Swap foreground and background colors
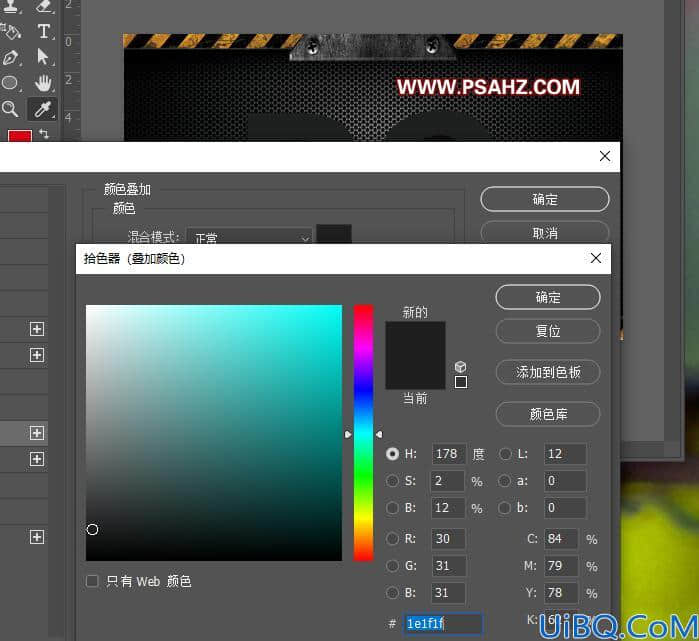The image size is (699, 641). [x=44, y=133]
